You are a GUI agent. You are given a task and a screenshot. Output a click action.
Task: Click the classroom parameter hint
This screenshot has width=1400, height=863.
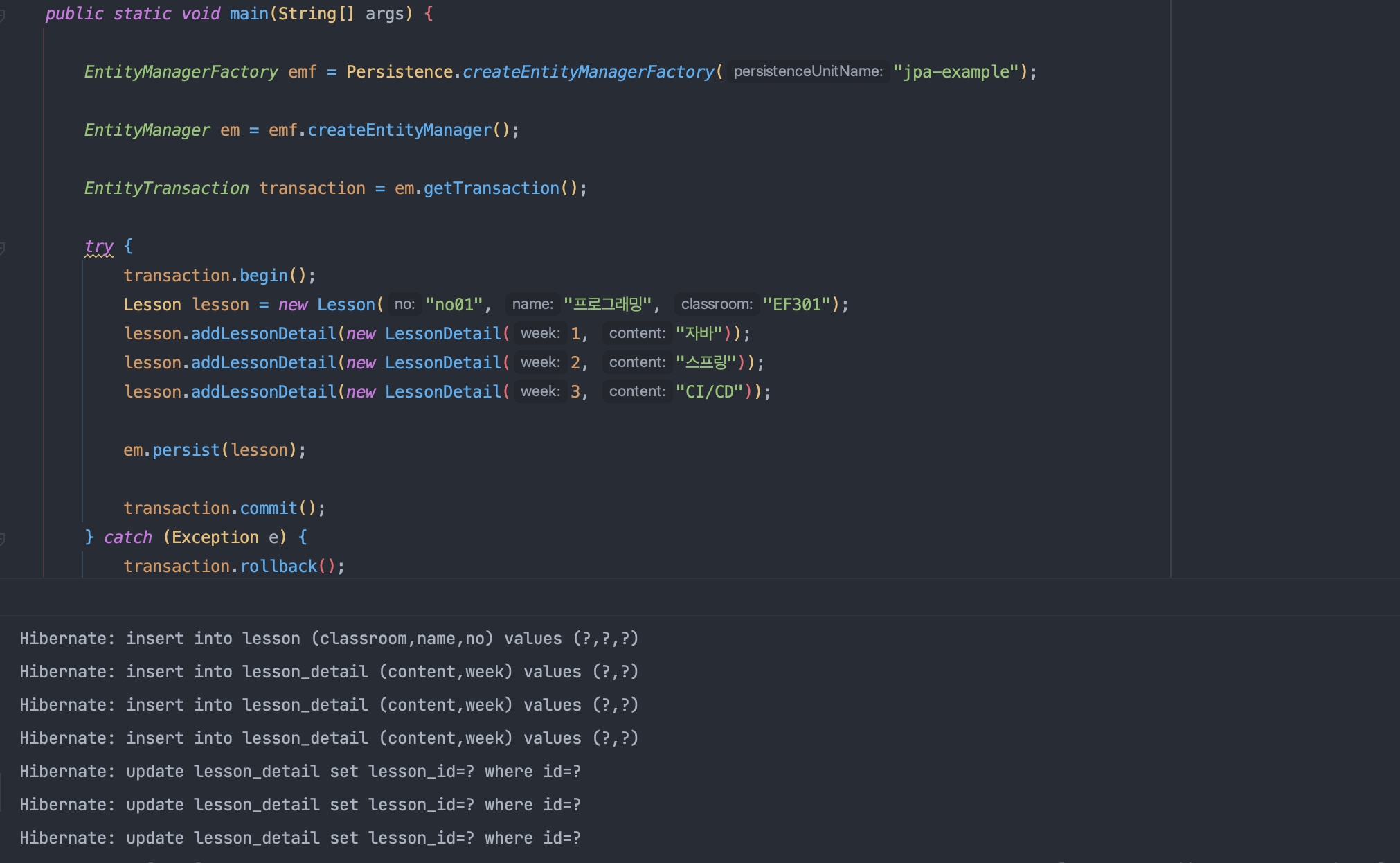[x=716, y=304]
